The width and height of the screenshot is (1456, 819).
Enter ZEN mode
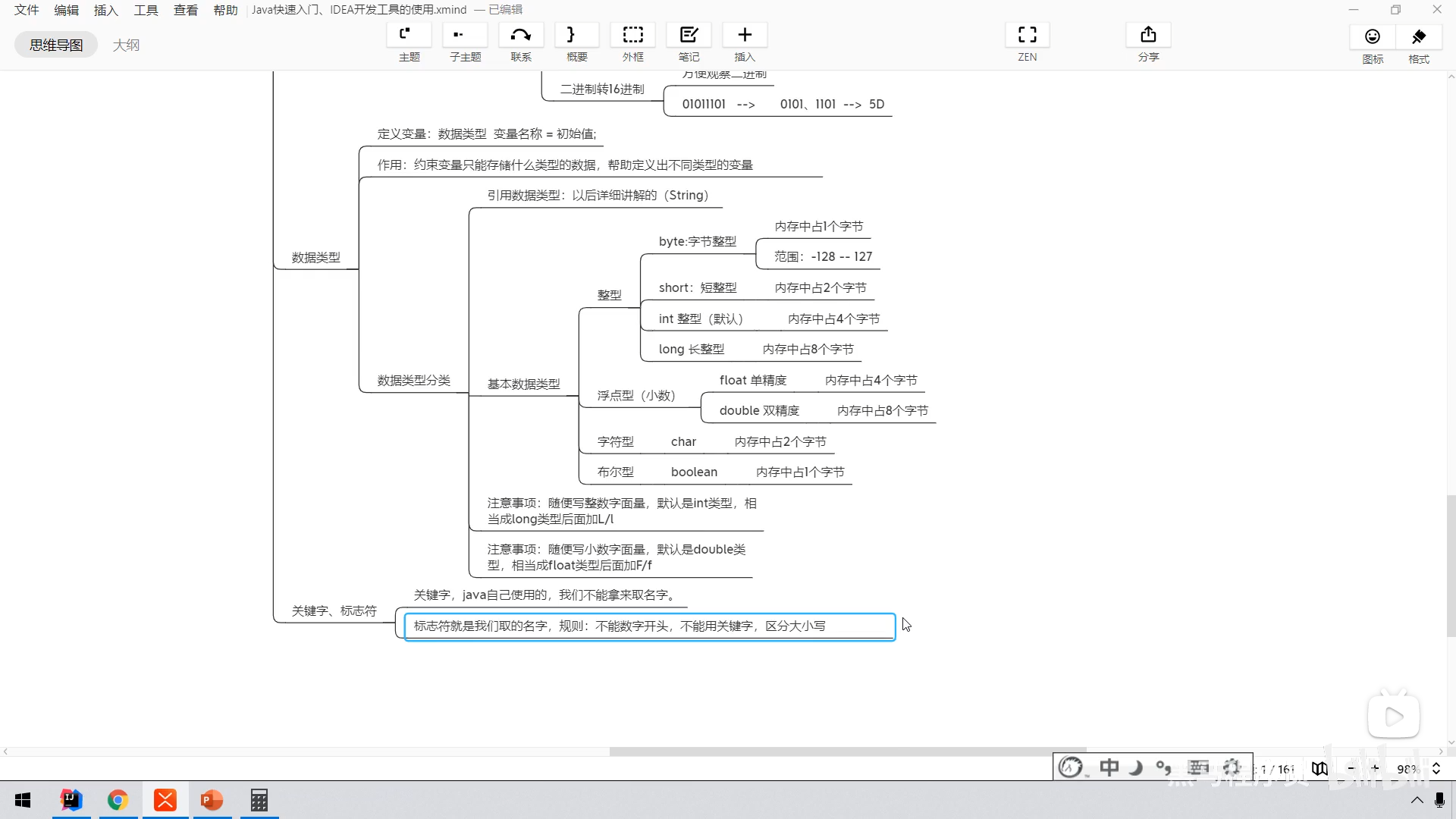tap(1027, 36)
